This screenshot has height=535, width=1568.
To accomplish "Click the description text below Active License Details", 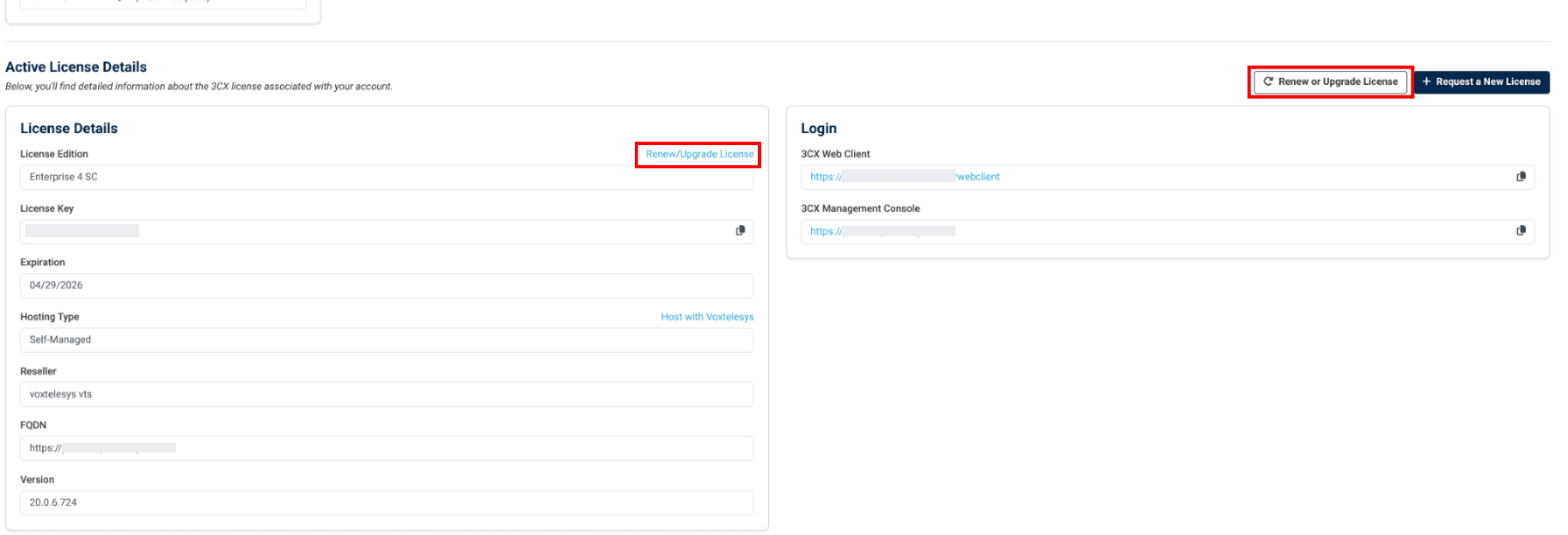I will pyautogui.click(x=198, y=87).
